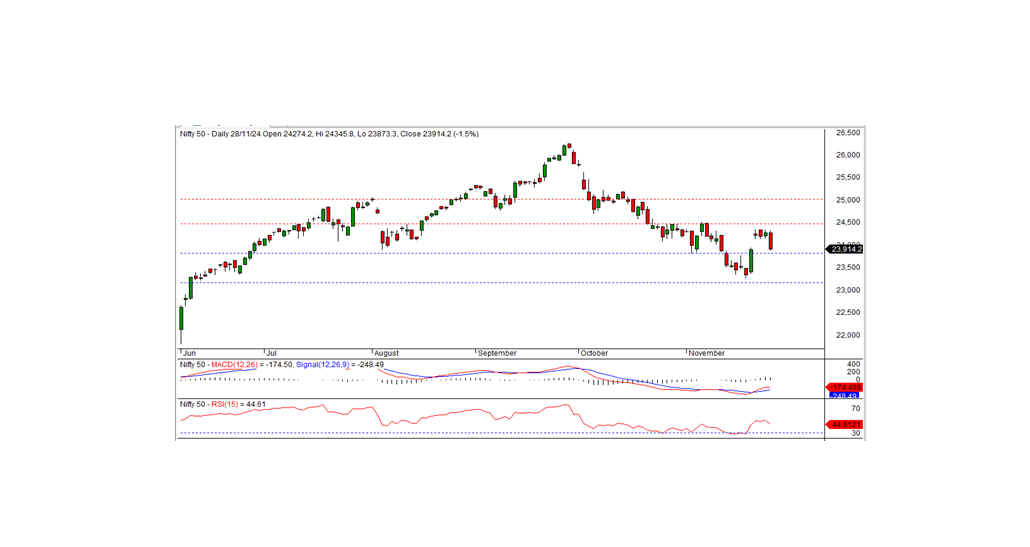Image resolution: width=1030 pixels, height=547 pixels.
Task: Select the 26,500 price axis label
Action: tap(847, 133)
